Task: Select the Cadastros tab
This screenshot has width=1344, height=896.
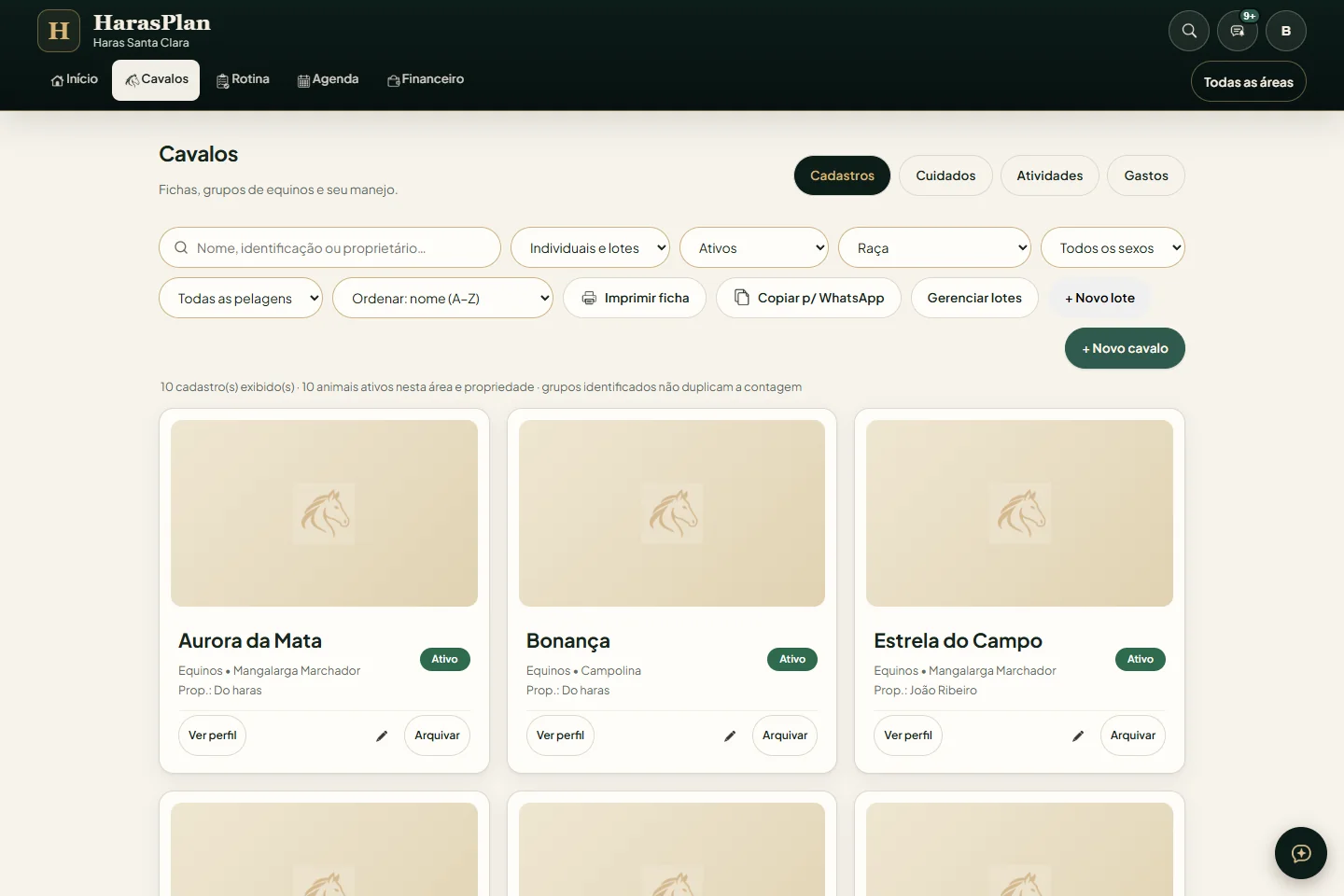Action: 842,175
